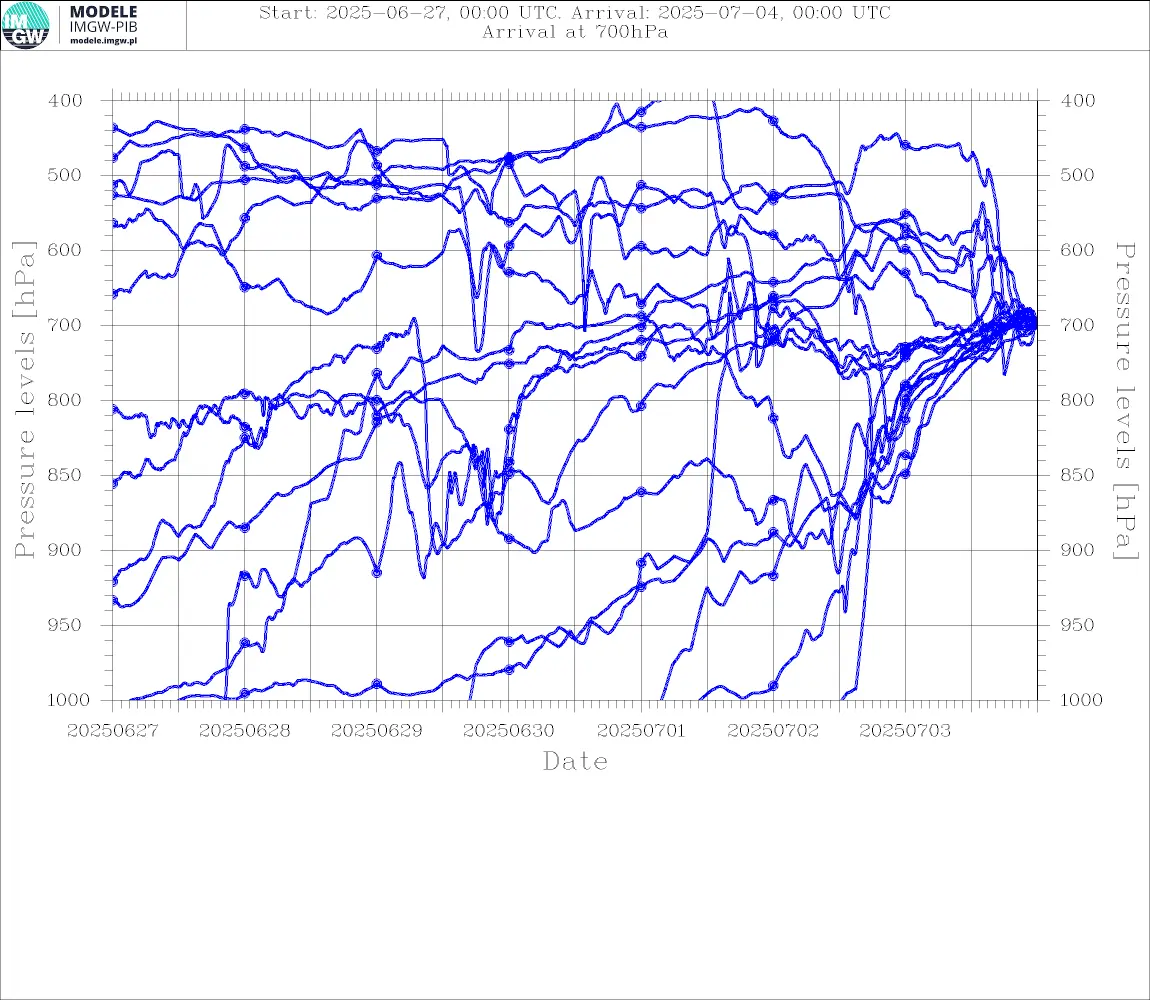Click the 20250627 date label
This screenshot has height=1000, width=1150.
coord(112,731)
